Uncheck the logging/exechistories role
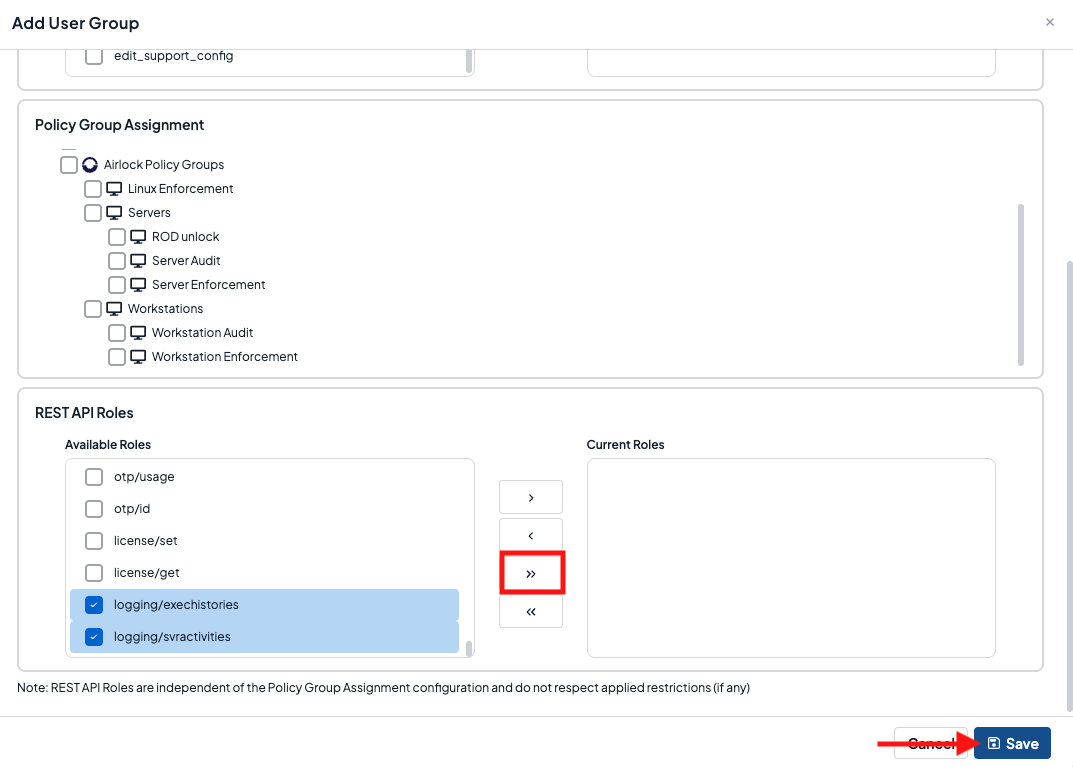 (94, 605)
